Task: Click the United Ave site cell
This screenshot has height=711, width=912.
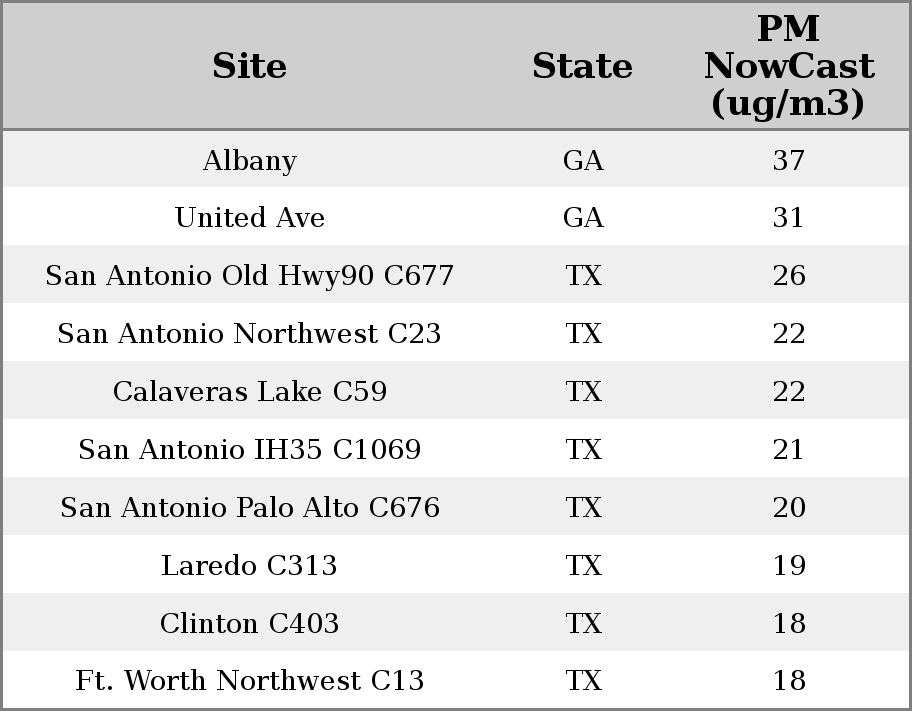Action: [249, 218]
